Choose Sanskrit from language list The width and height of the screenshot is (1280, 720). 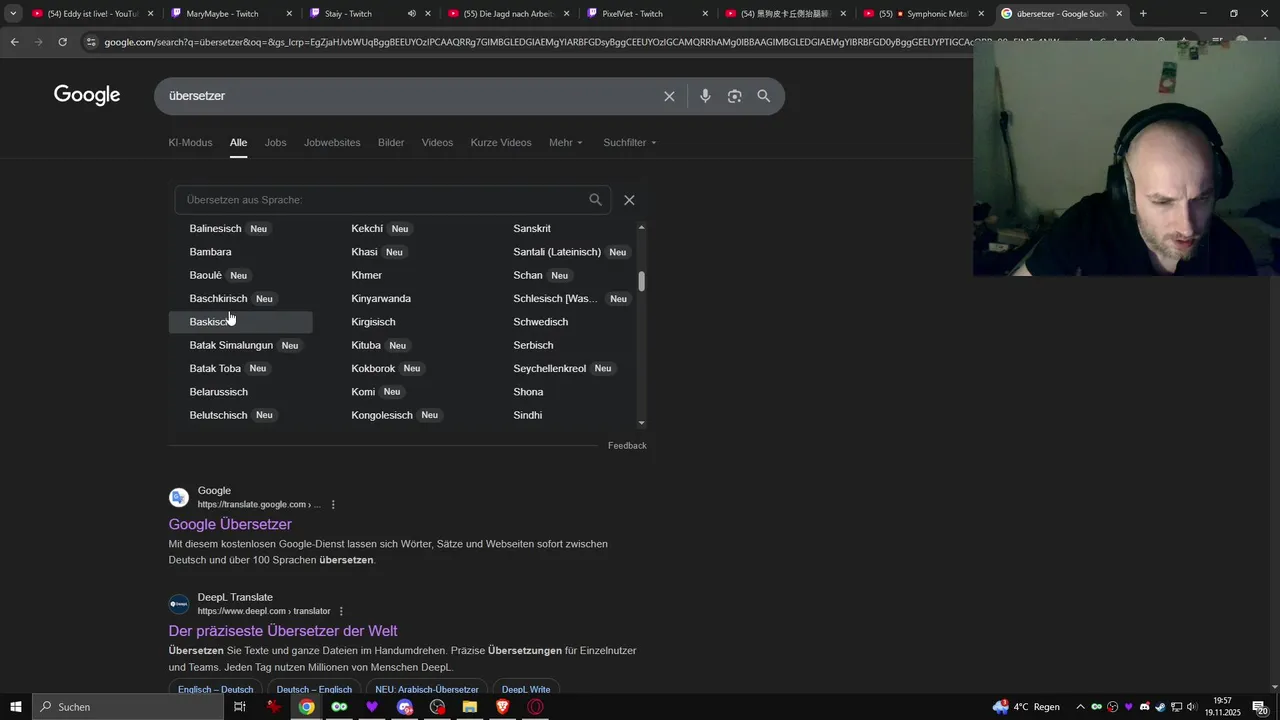click(x=532, y=229)
